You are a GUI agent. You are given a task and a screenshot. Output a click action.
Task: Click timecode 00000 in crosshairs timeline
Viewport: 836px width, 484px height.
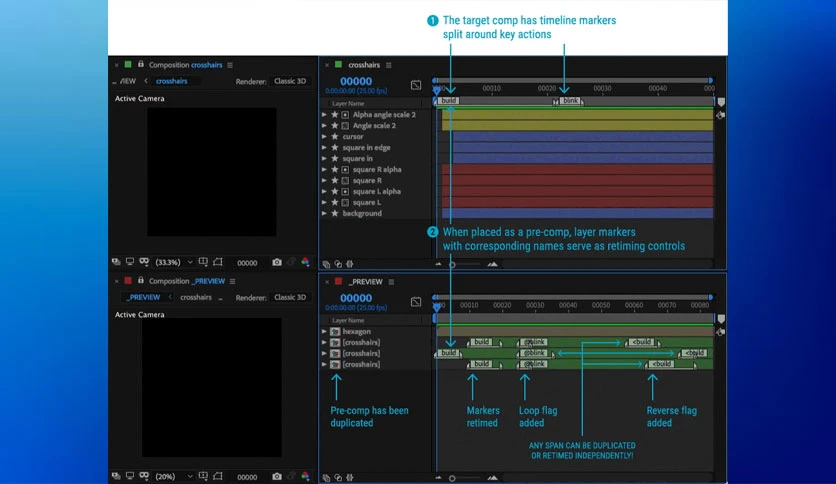pos(356,81)
